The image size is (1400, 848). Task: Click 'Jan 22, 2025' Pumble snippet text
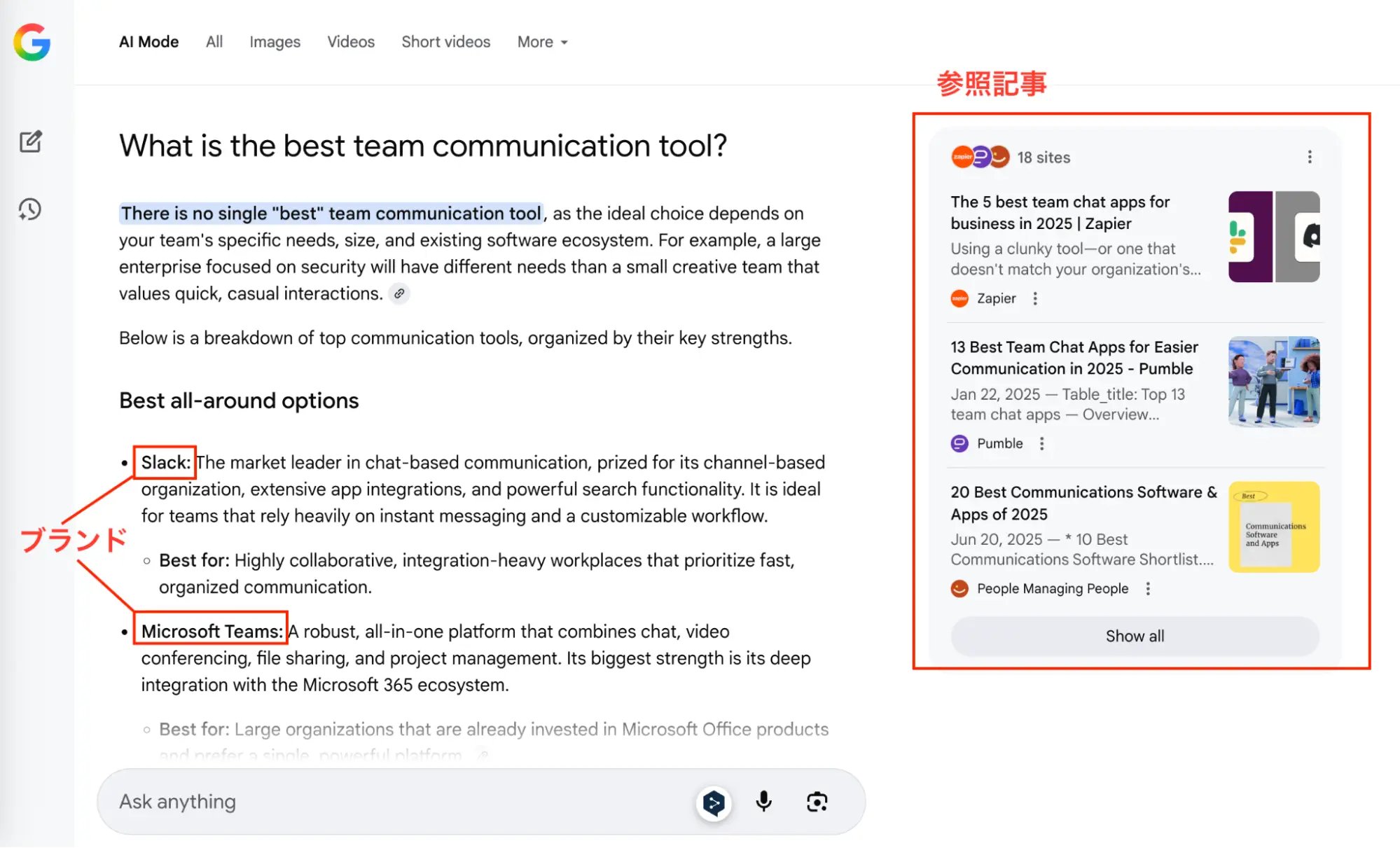pyautogui.click(x=1067, y=404)
